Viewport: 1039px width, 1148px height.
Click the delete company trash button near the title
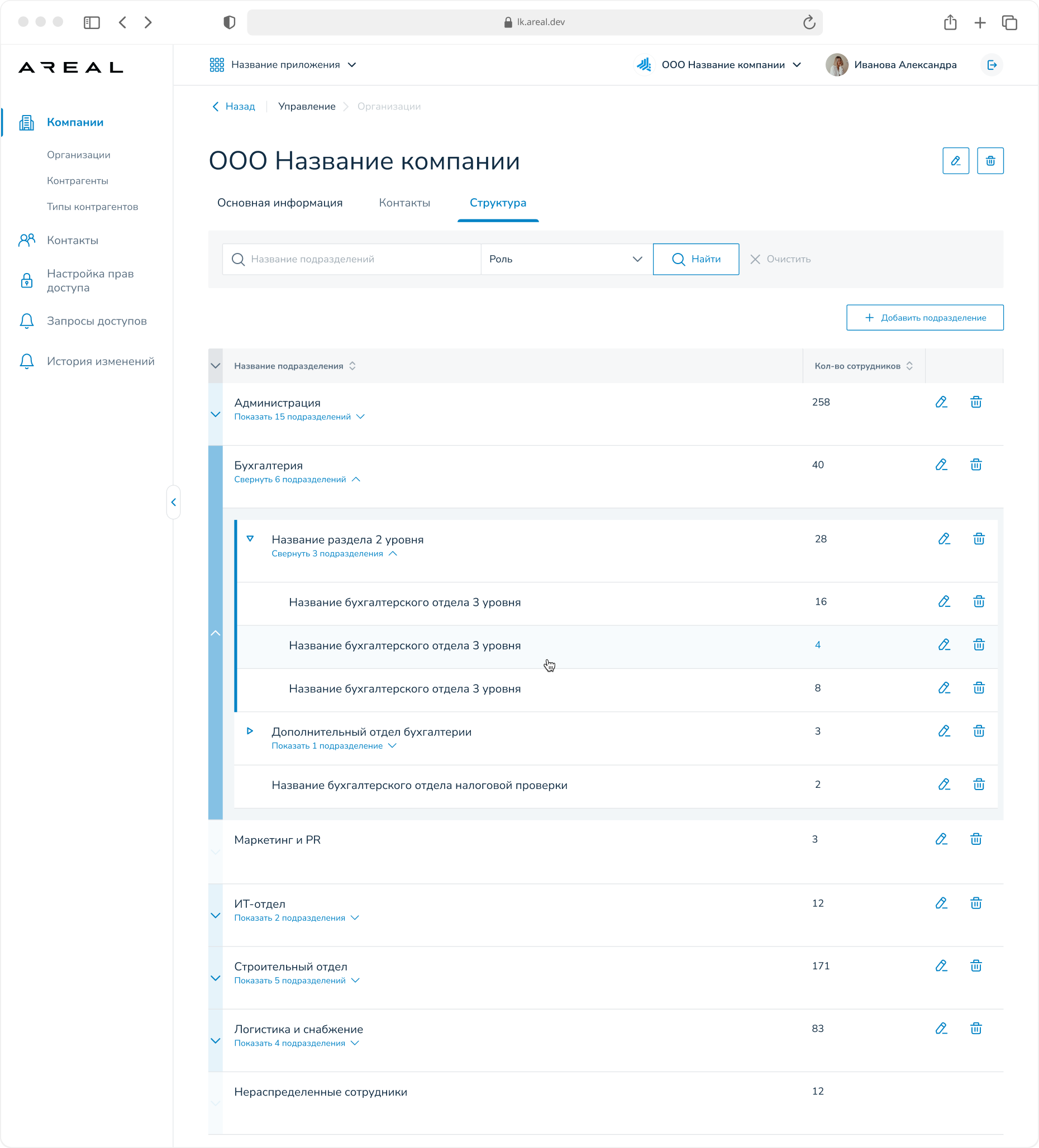(x=990, y=161)
